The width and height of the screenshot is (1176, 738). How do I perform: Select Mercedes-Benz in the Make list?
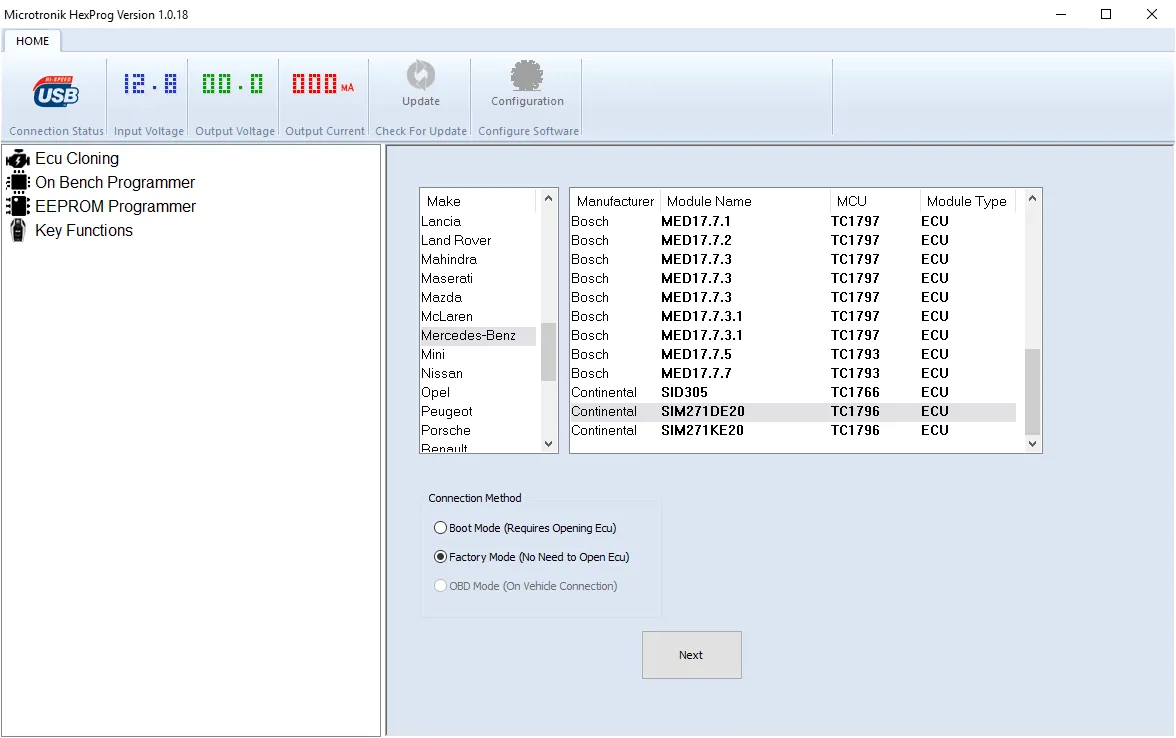tap(478, 335)
